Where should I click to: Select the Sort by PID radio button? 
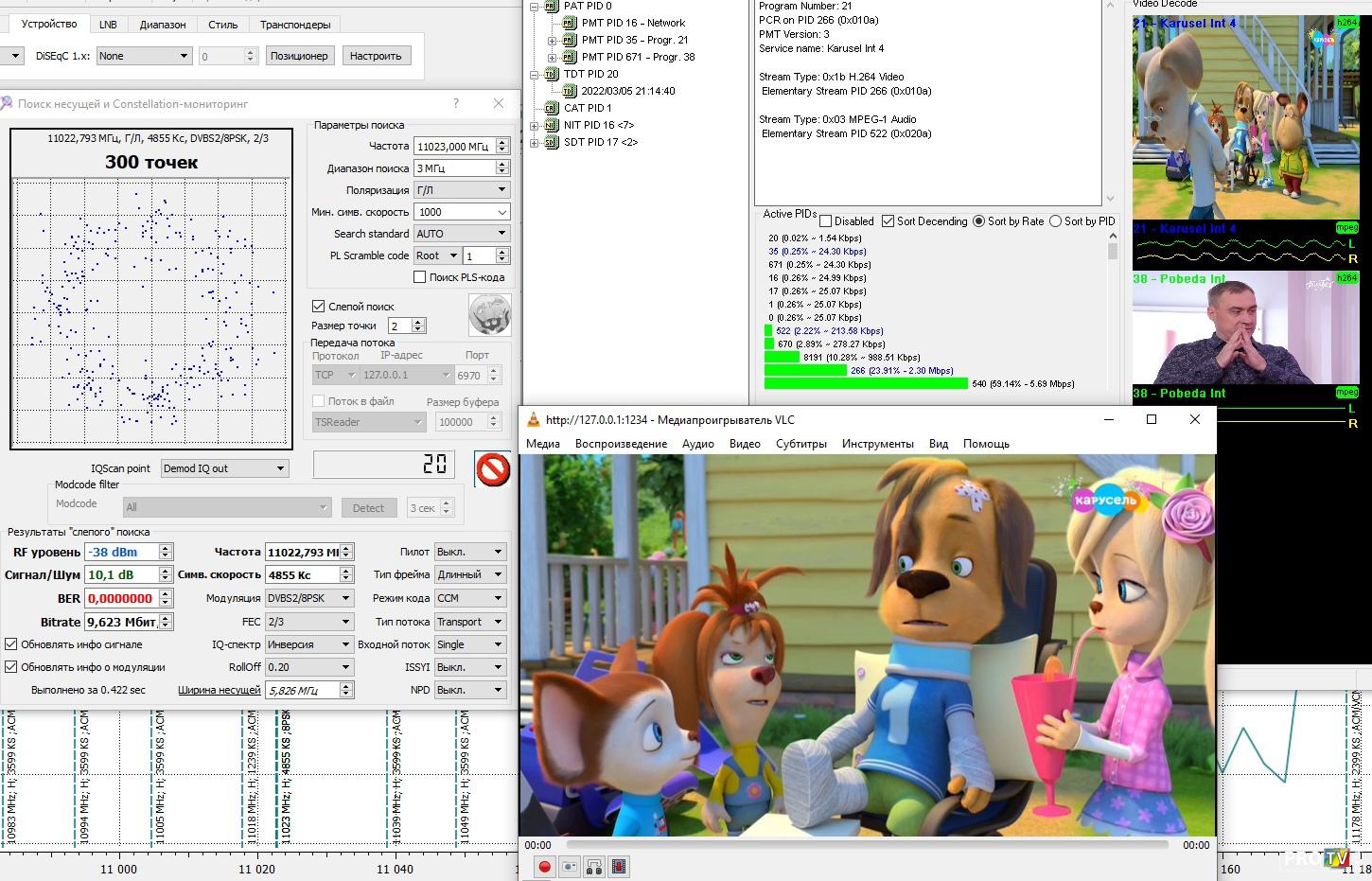[x=1055, y=221]
